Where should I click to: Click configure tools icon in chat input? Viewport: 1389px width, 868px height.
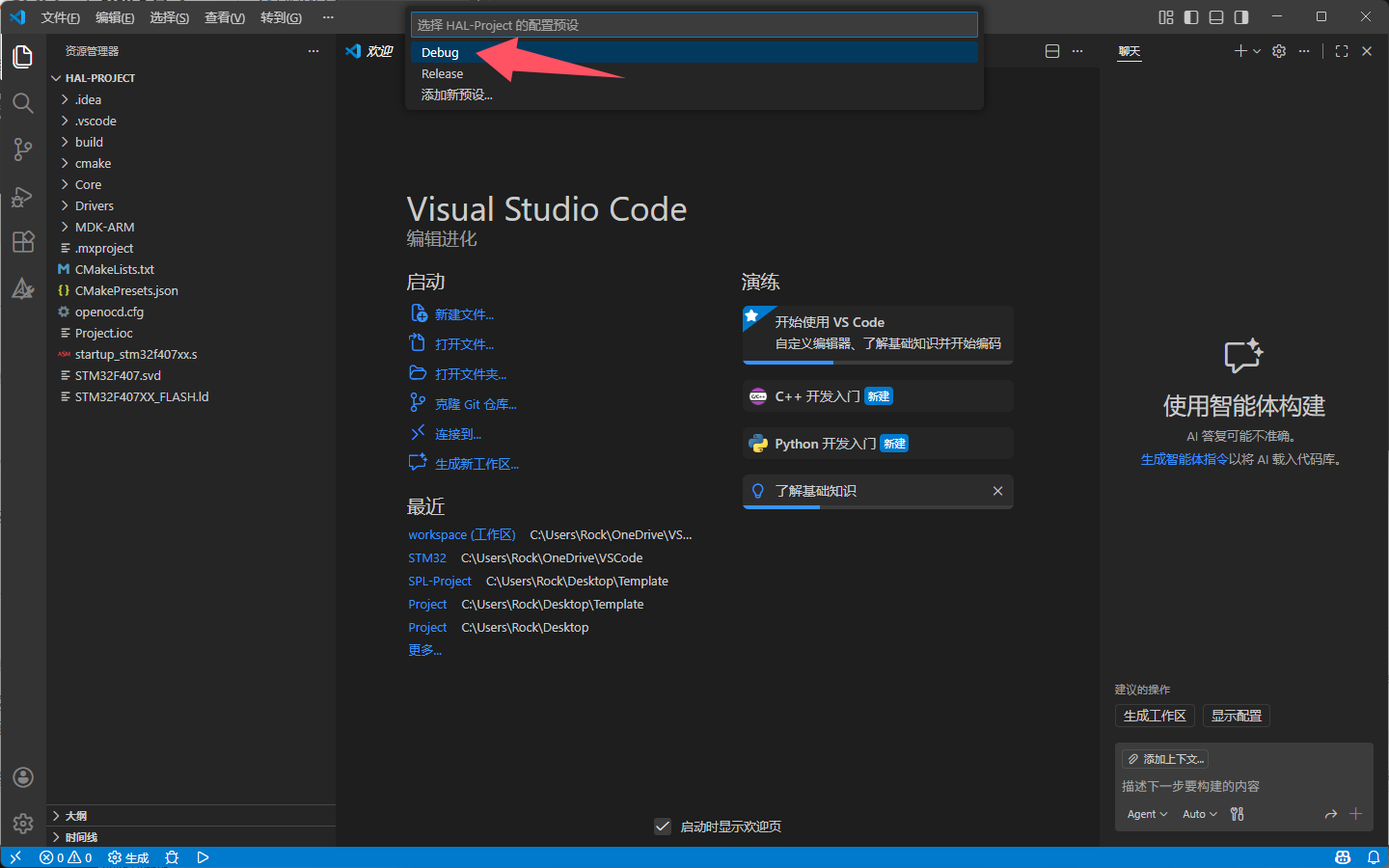pos(1238,814)
